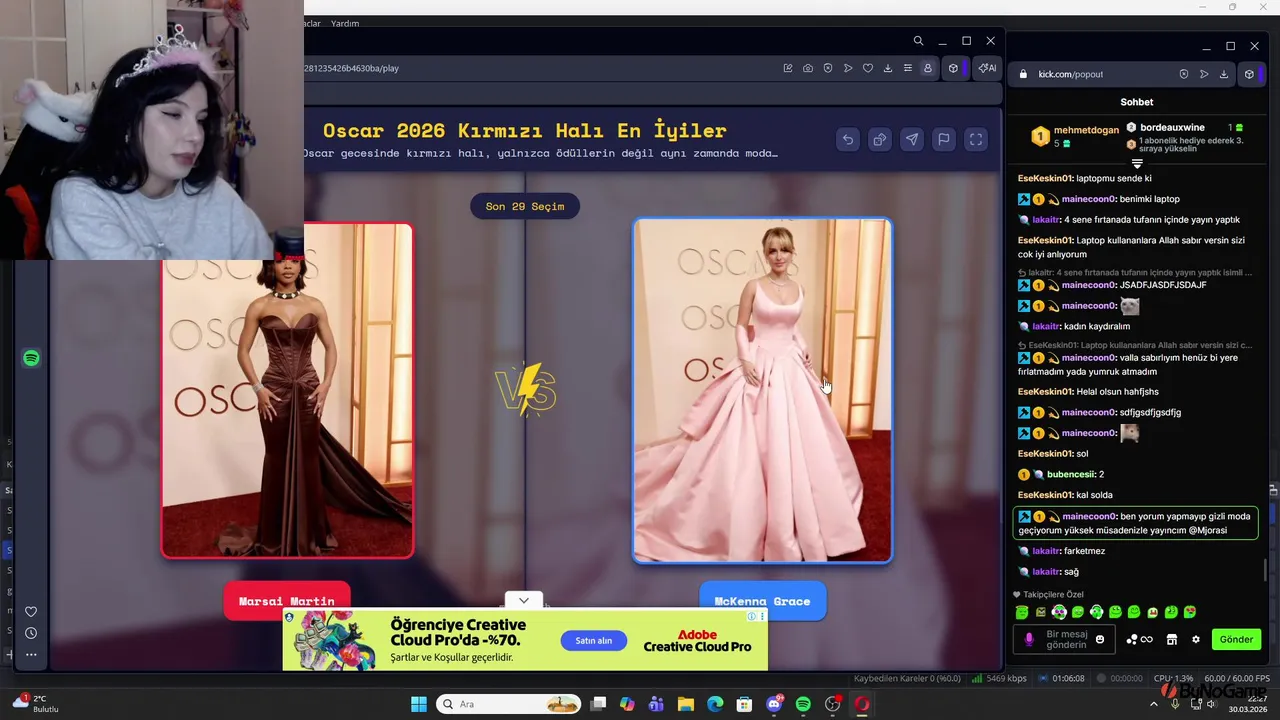Click the Son 29 Seçim pill label

click(x=525, y=206)
